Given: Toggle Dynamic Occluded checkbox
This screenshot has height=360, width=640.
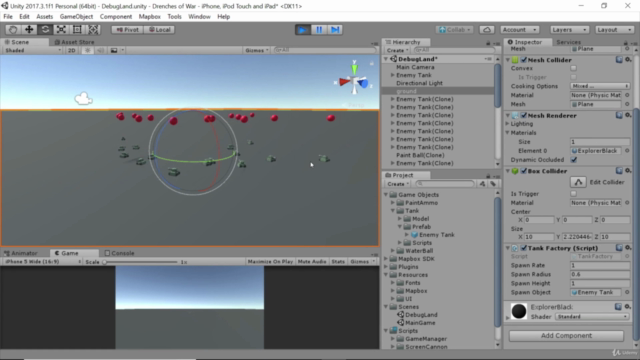Looking at the screenshot, I should (573, 160).
